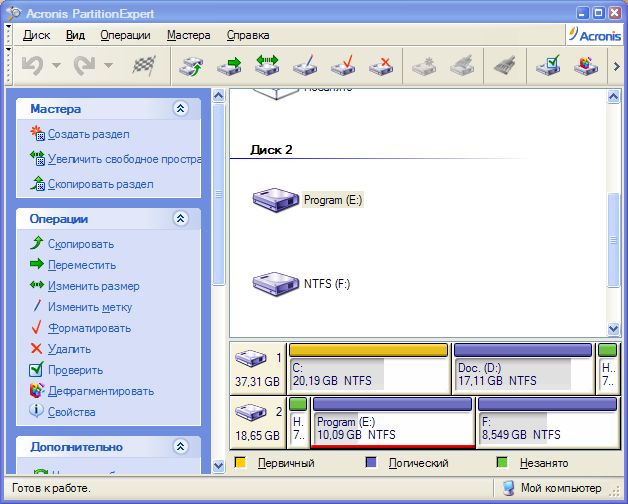Click the green Незанято legend swatch

tap(502, 462)
